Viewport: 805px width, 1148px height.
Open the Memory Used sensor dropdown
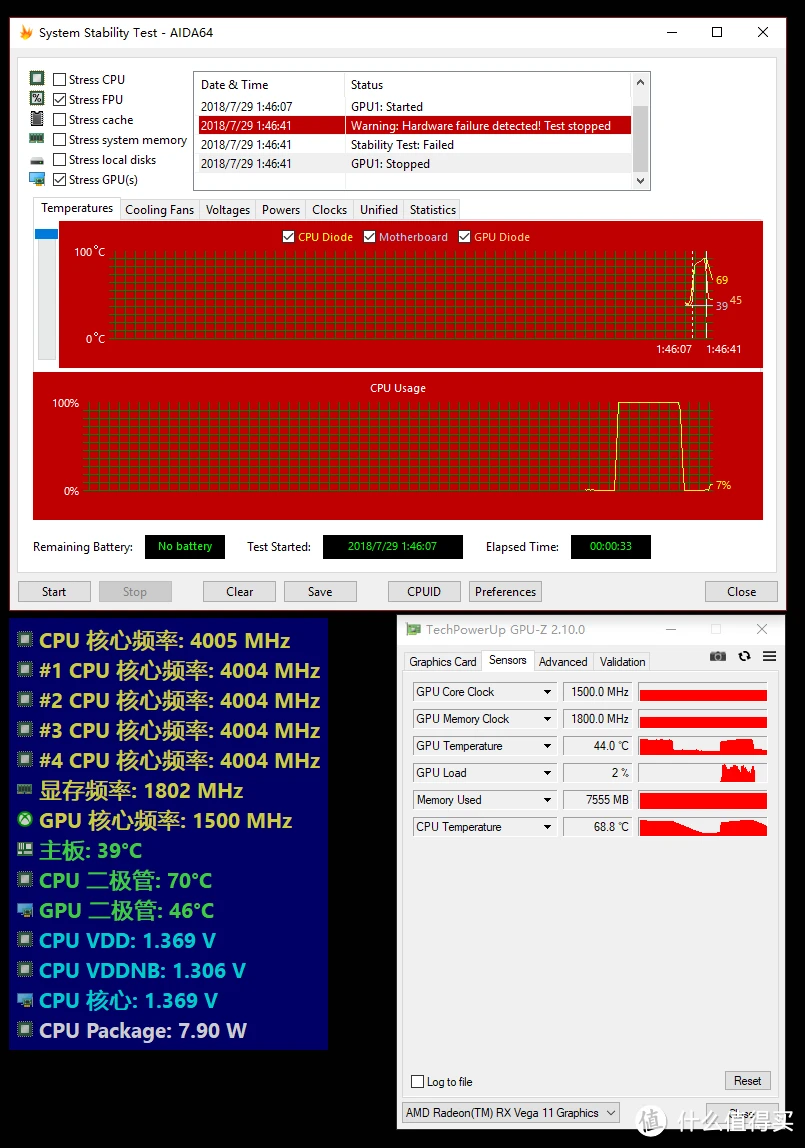point(547,800)
